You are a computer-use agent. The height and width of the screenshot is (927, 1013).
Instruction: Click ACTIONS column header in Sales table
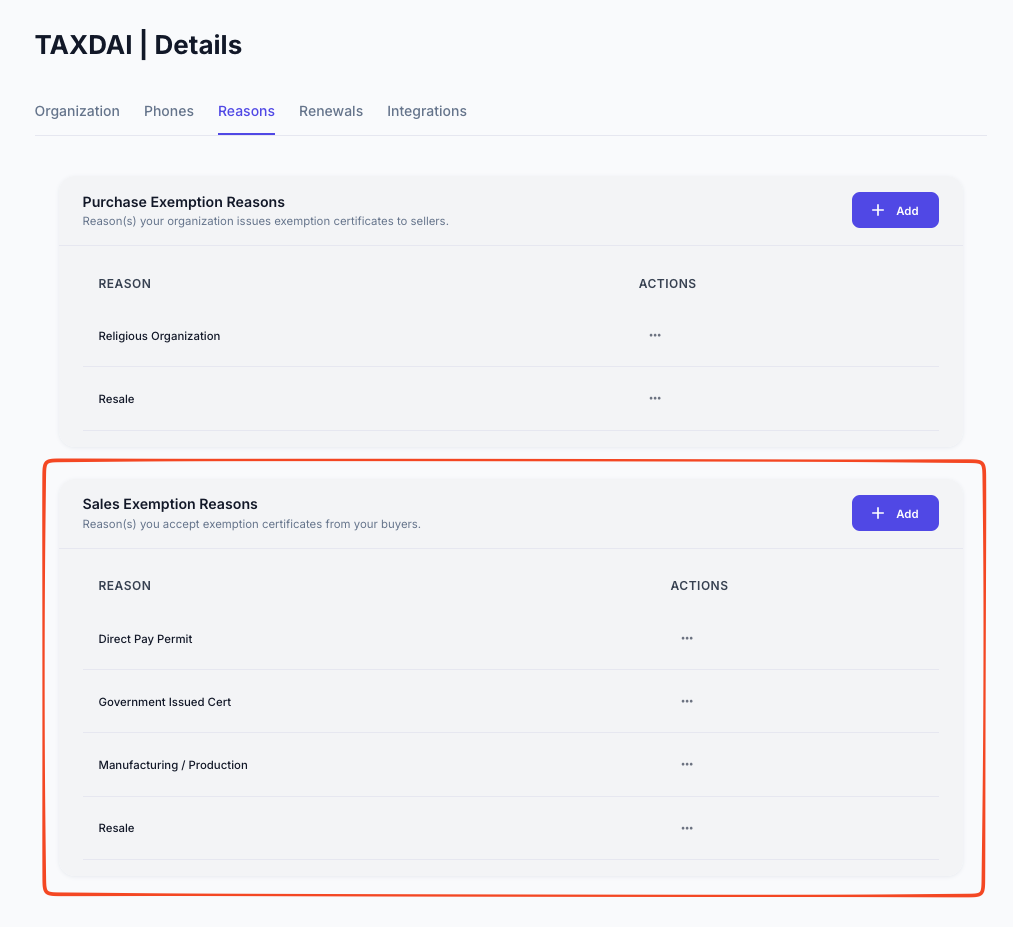pos(699,586)
